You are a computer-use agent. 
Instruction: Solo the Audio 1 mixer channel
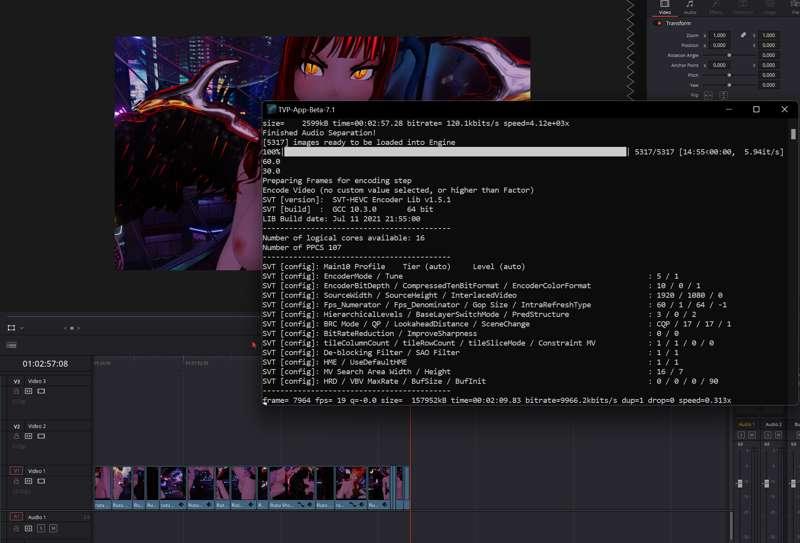coord(741,435)
